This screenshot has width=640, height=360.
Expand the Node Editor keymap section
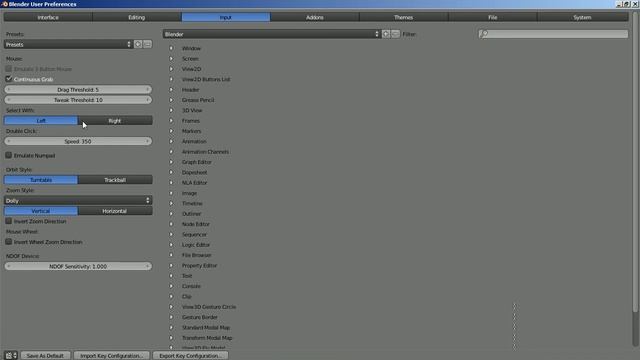click(x=171, y=224)
